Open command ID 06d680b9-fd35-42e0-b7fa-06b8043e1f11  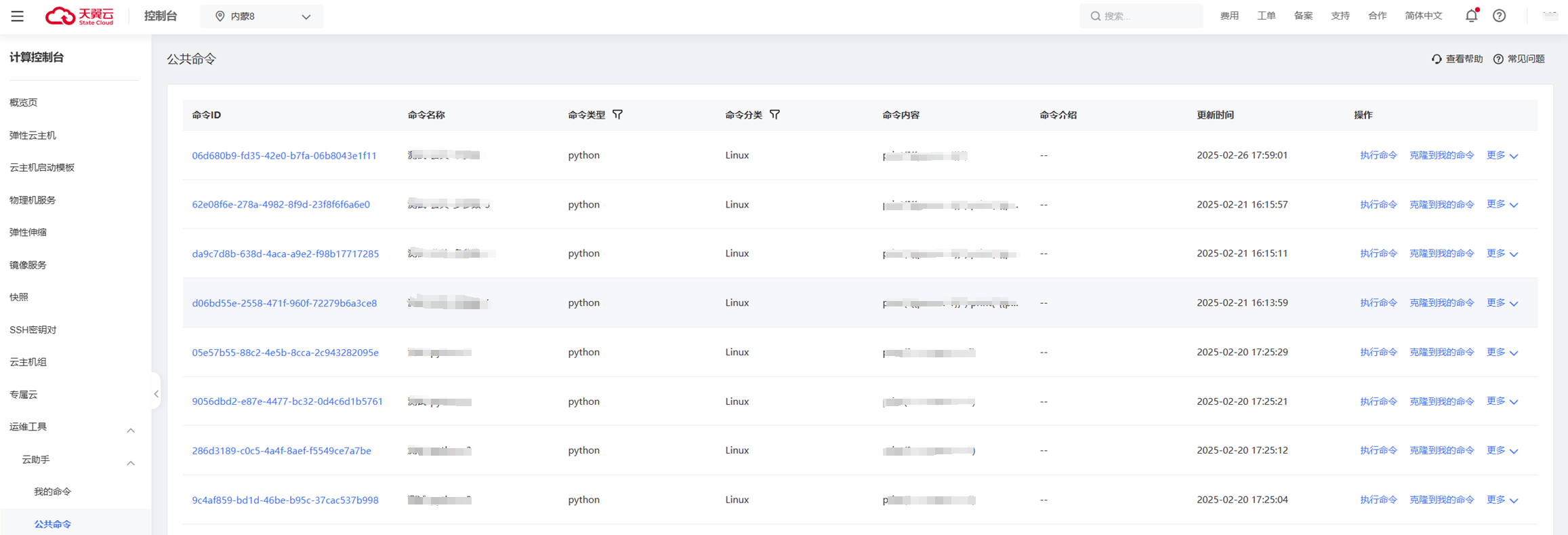284,155
